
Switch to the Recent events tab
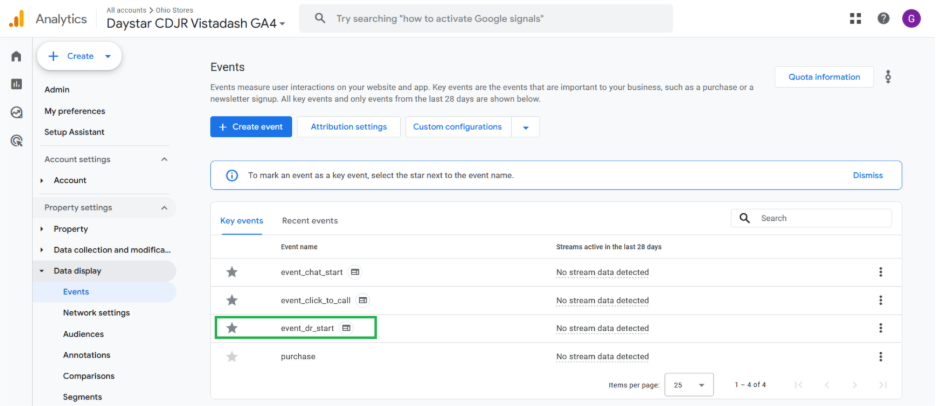pyautogui.click(x=310, y=221)
